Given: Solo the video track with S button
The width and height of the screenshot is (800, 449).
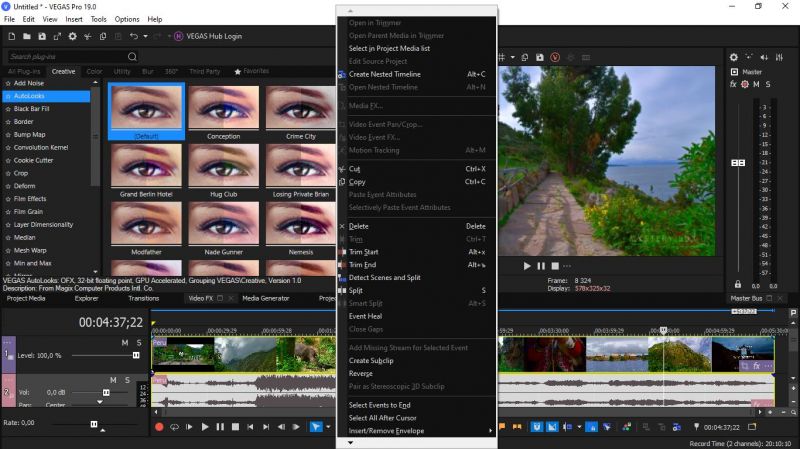Looking at the screenshot, I should (138, 343).
